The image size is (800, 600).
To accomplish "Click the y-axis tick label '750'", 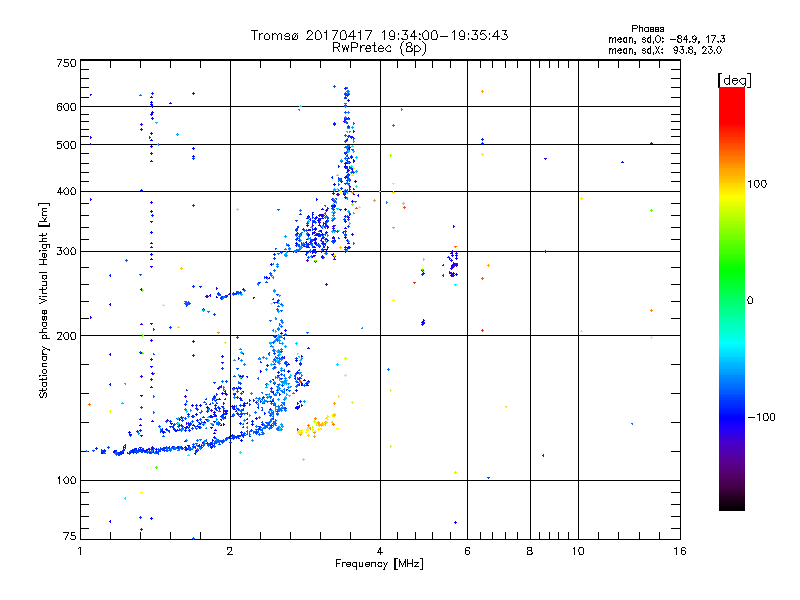I will 67,63.
